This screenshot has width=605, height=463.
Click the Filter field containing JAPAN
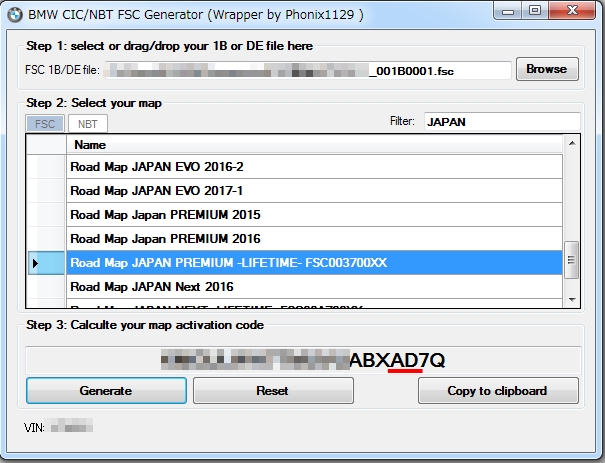pos(502,122)
